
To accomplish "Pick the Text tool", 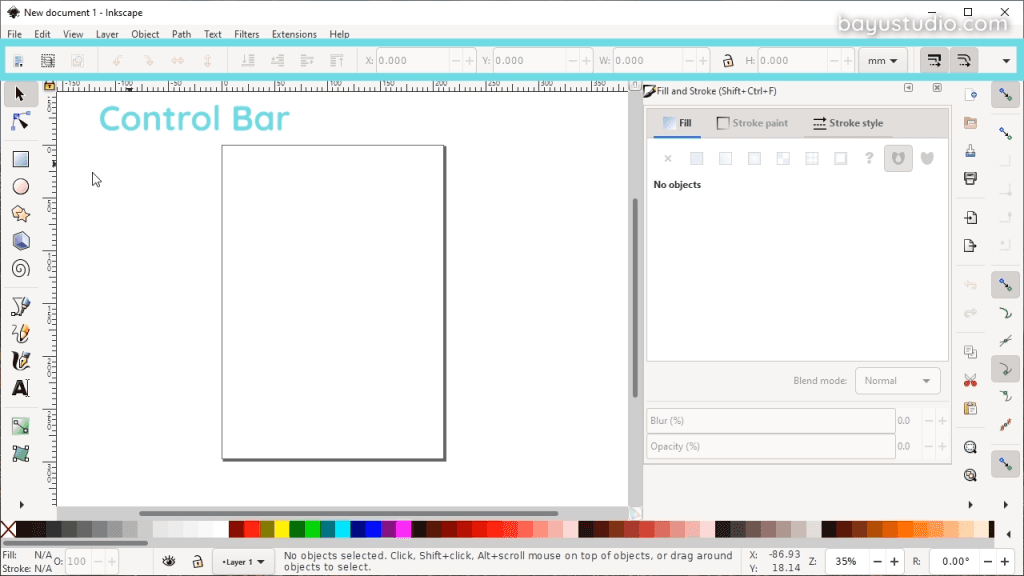I will (x=21, y=388).
